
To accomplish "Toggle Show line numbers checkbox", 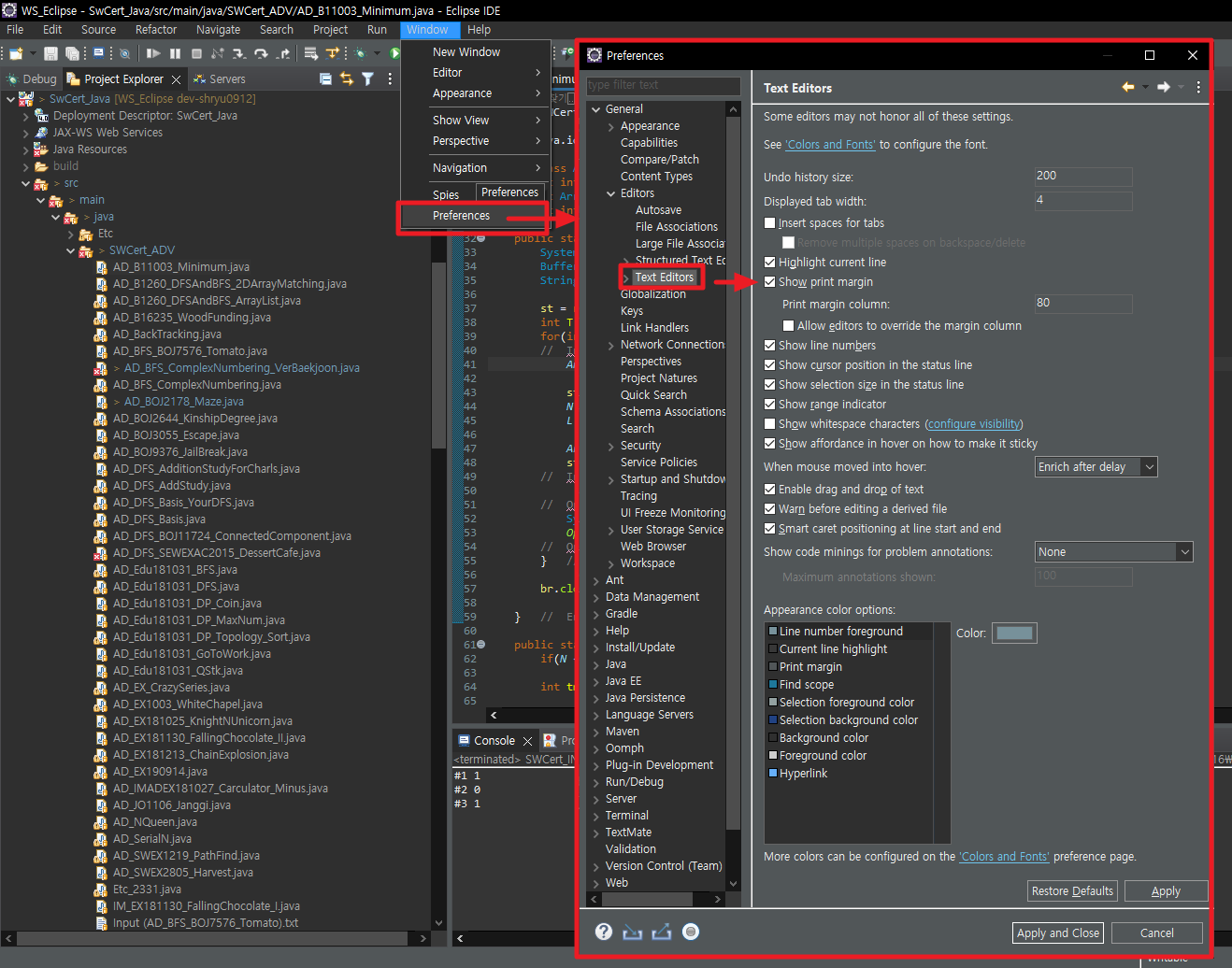I will (x=770, y=346).
